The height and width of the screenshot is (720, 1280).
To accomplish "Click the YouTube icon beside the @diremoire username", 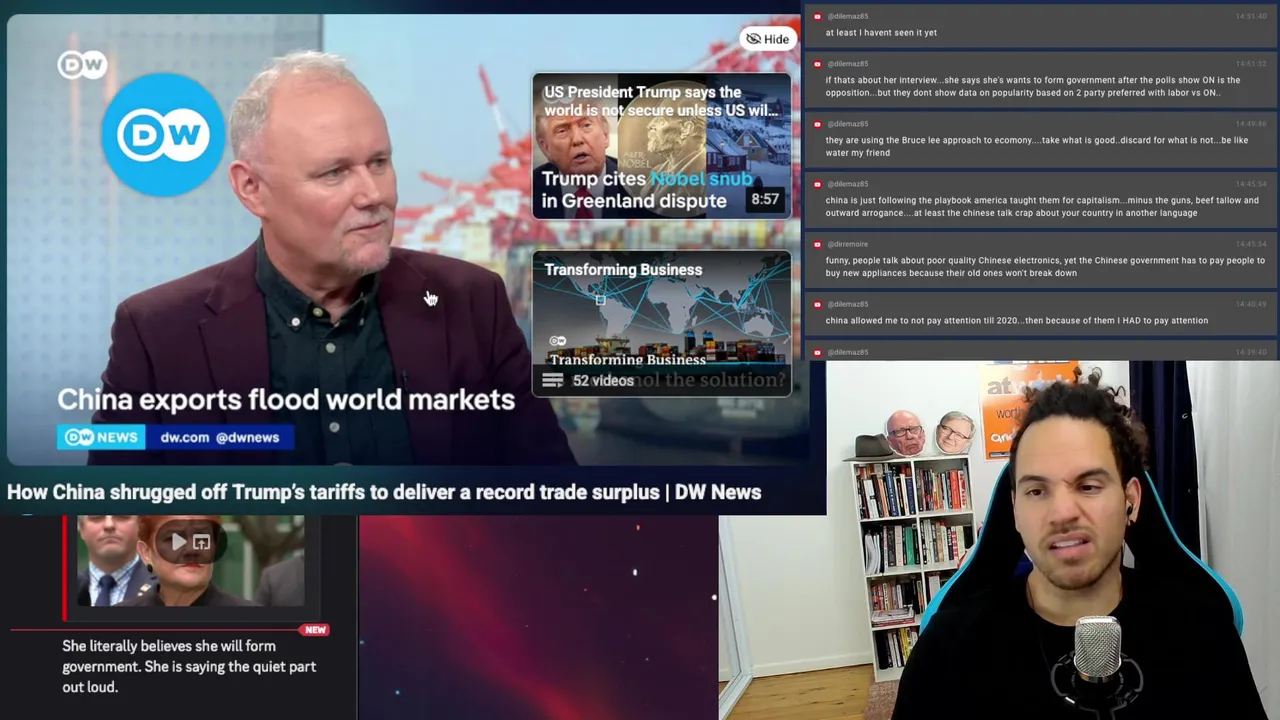I will [817, 244].
